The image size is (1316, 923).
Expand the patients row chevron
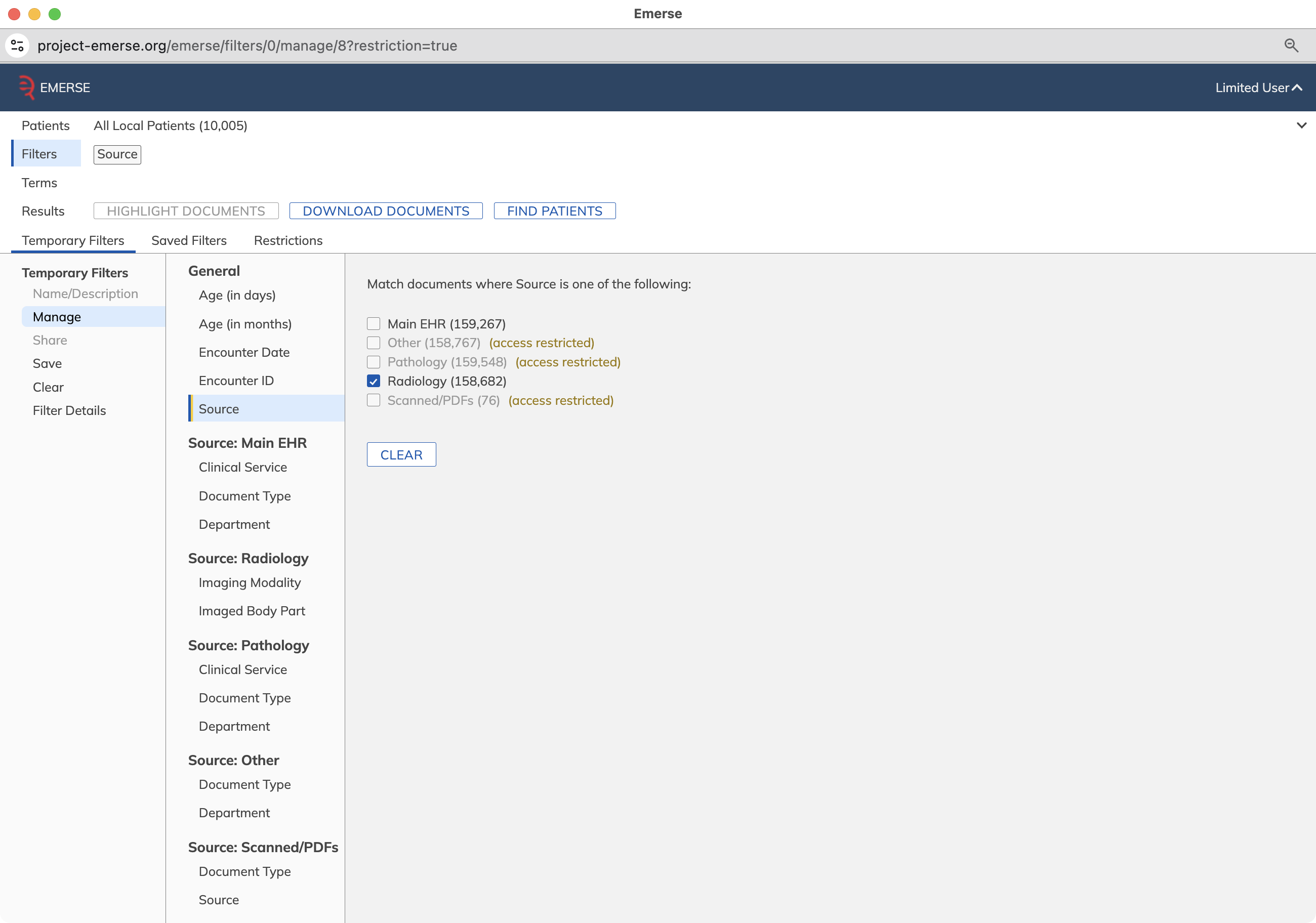tap(1301, 125)
